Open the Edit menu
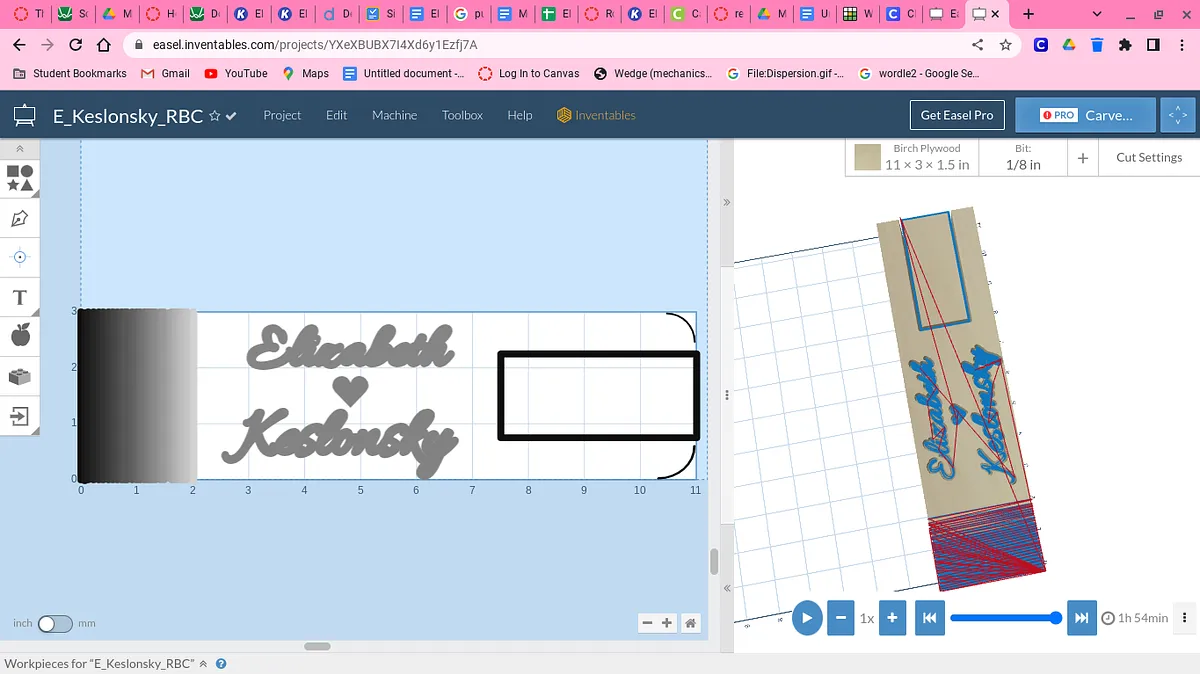Screen dimensions: 1200x674 click(x=336, y=115)
